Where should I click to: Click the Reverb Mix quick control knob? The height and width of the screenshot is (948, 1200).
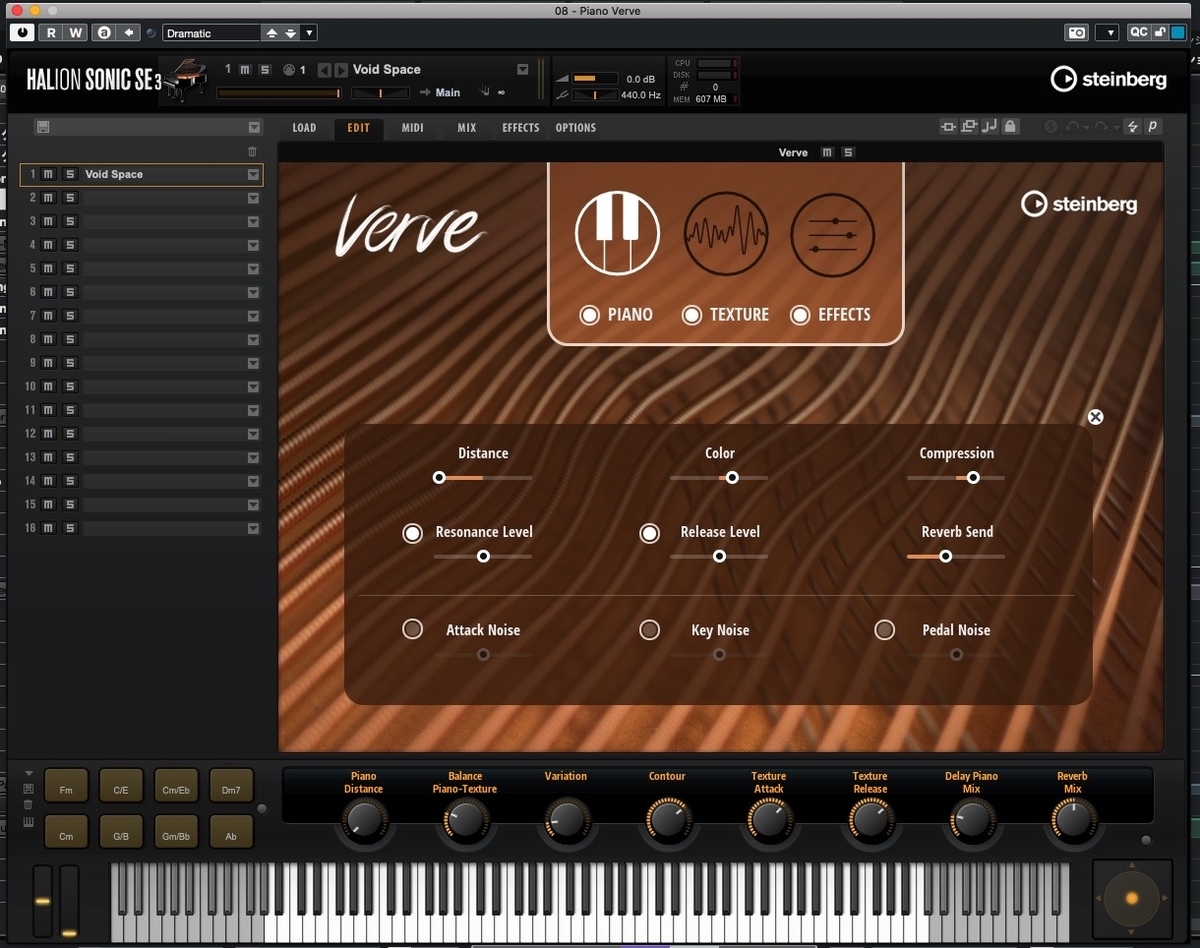tap(1072, 822)
